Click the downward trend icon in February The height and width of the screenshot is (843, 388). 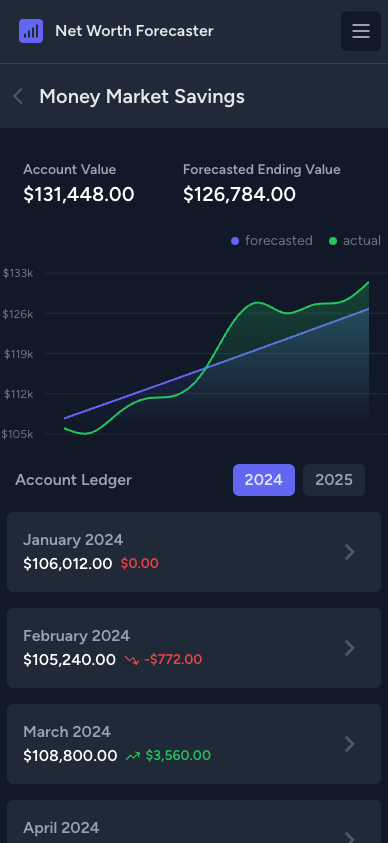click(x=132, y=660)
